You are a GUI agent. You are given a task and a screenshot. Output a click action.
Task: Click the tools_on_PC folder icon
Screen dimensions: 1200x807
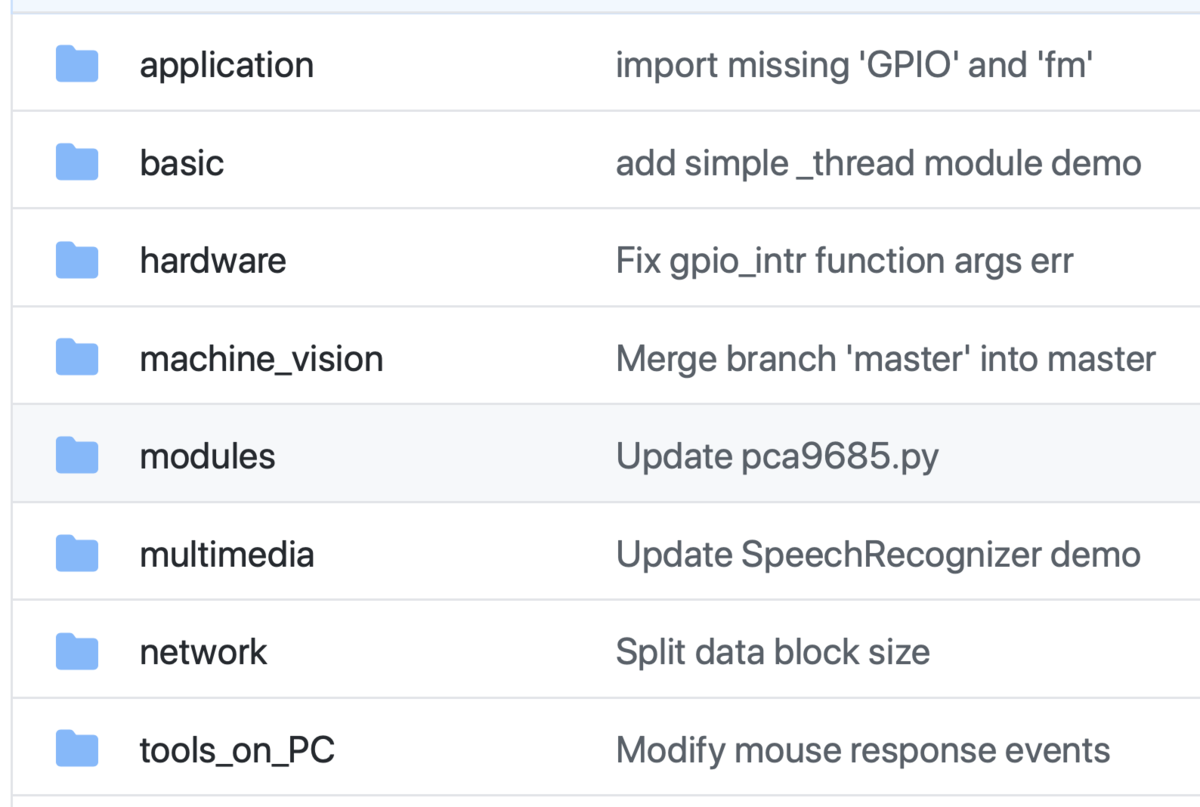(77, 750)
